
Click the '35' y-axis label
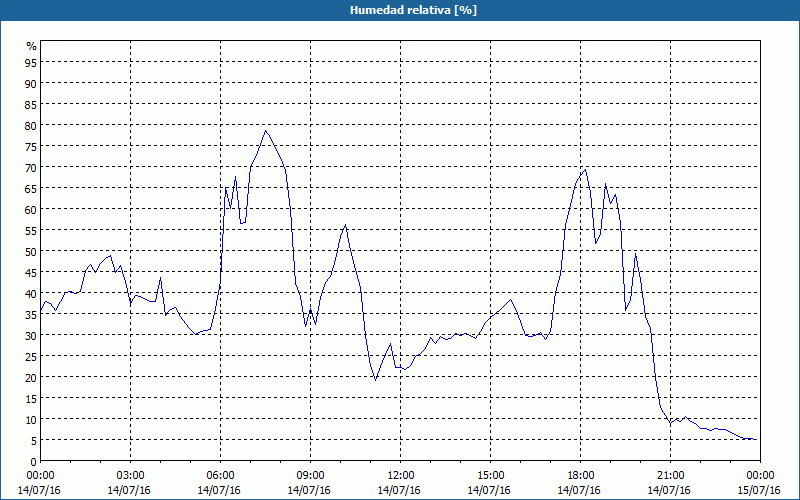pos(31,314)
